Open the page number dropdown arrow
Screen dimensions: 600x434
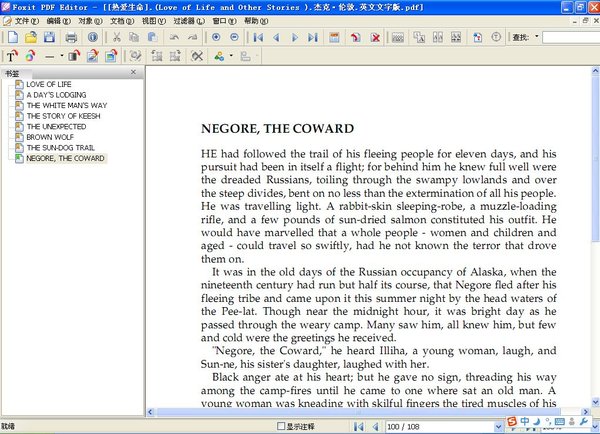tap(498, 427)
